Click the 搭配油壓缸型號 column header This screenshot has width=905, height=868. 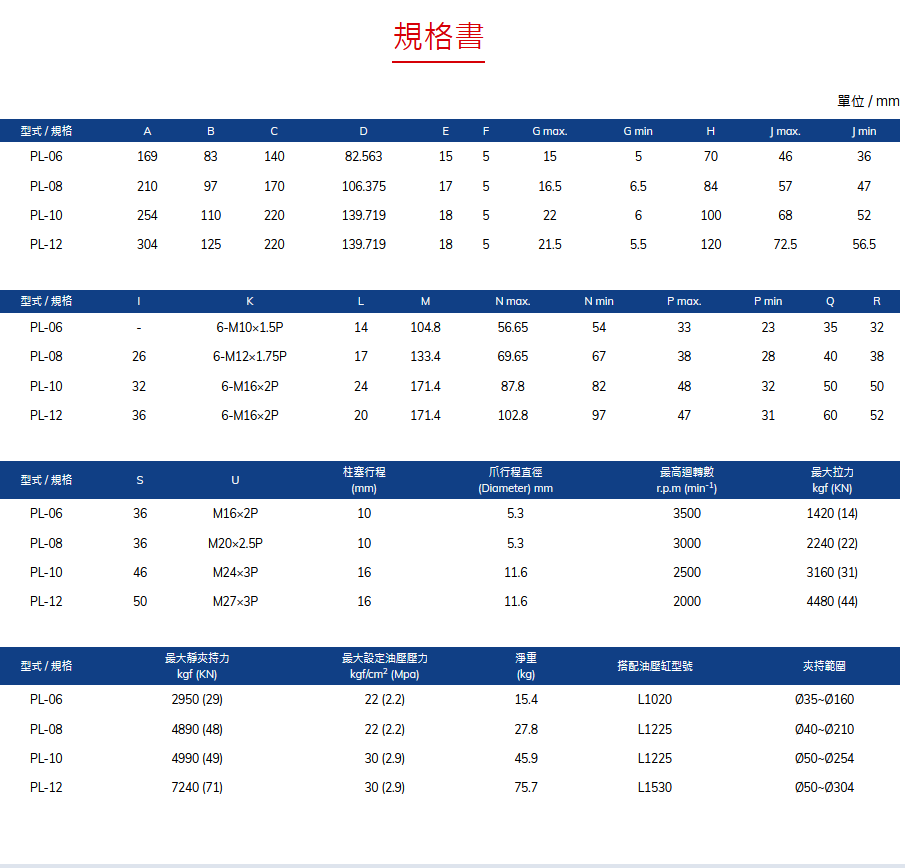[x=655, y=664]
